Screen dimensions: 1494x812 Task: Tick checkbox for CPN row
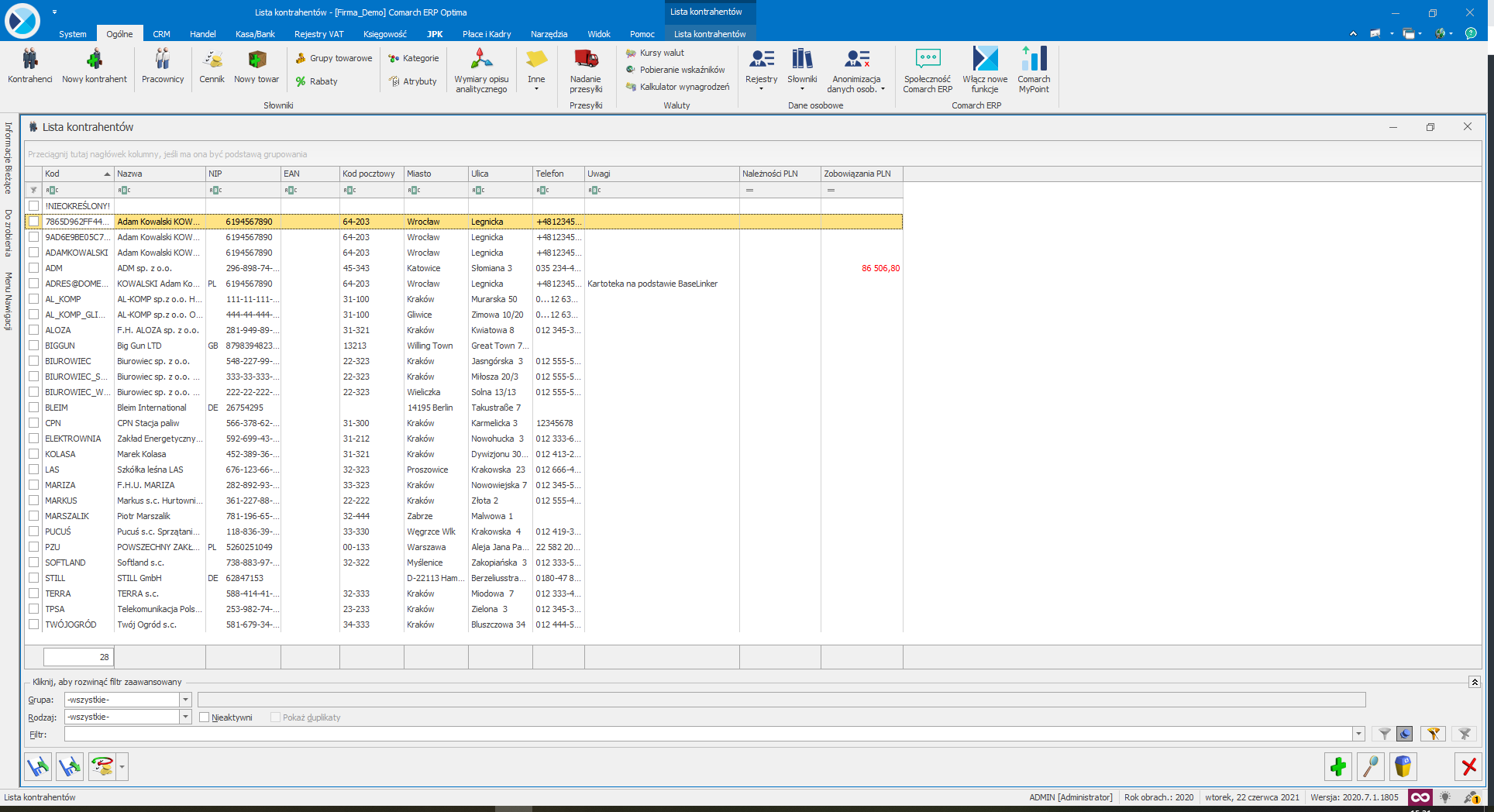(x=34, y=423)
